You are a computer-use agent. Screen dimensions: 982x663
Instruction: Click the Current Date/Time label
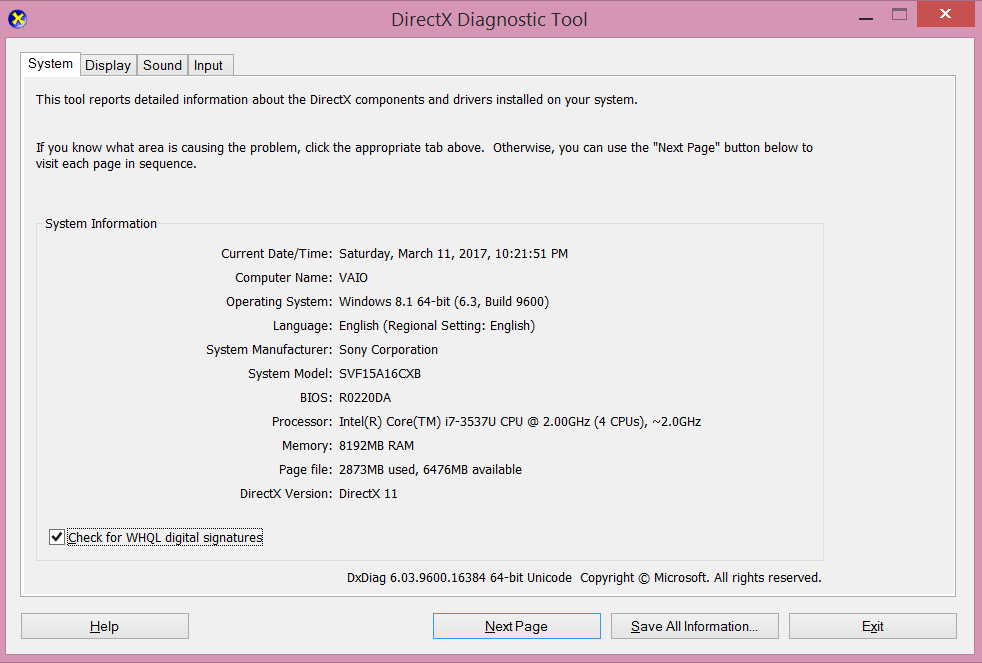(277, 254)
